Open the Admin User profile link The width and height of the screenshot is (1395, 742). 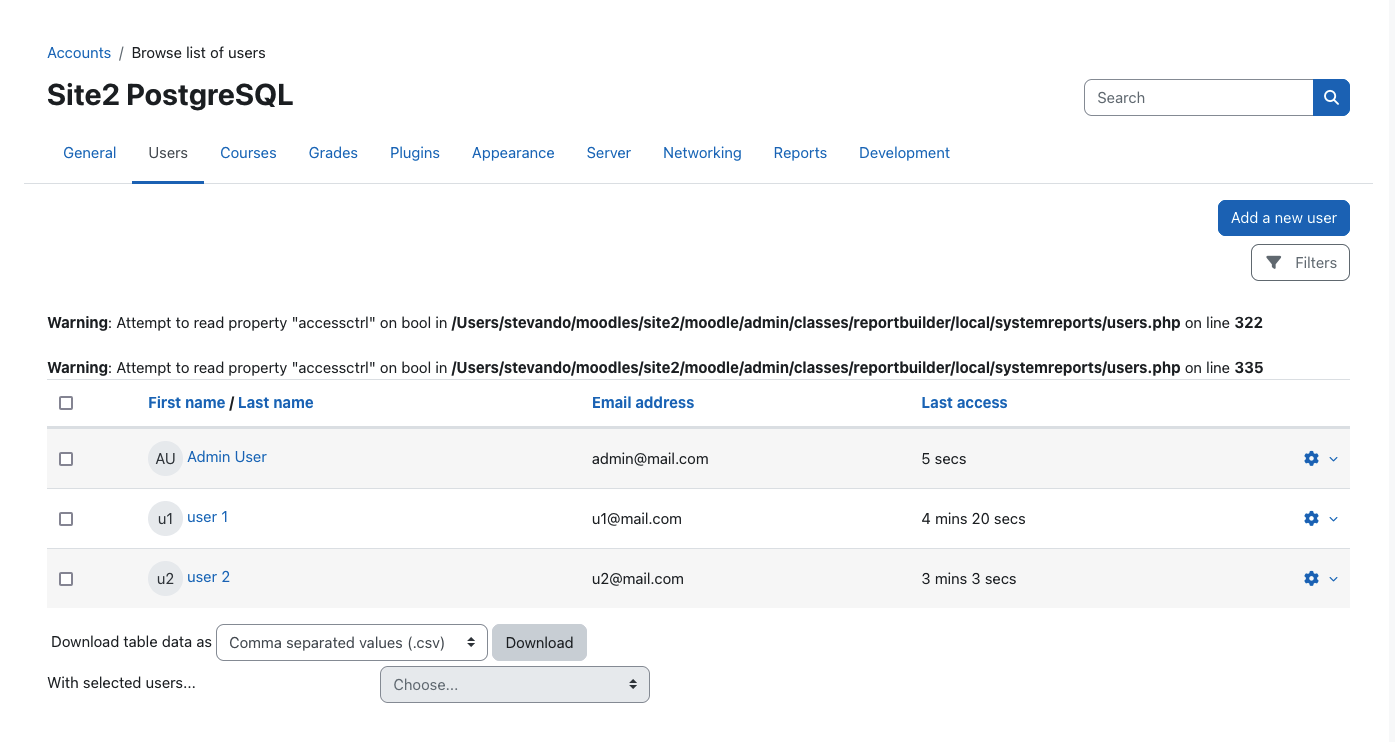click(x=227, y=457)
